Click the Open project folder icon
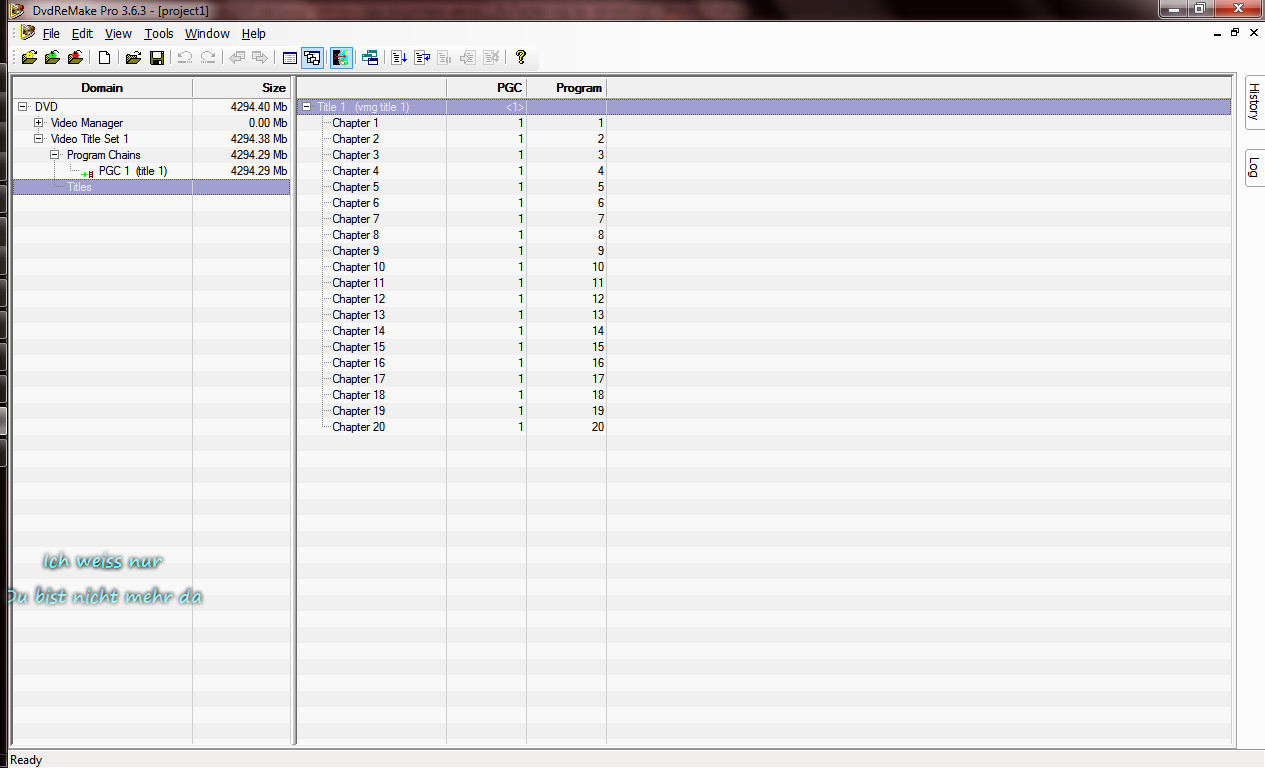This screenshot has height=768, width=1265. click(x=133, y=58)
